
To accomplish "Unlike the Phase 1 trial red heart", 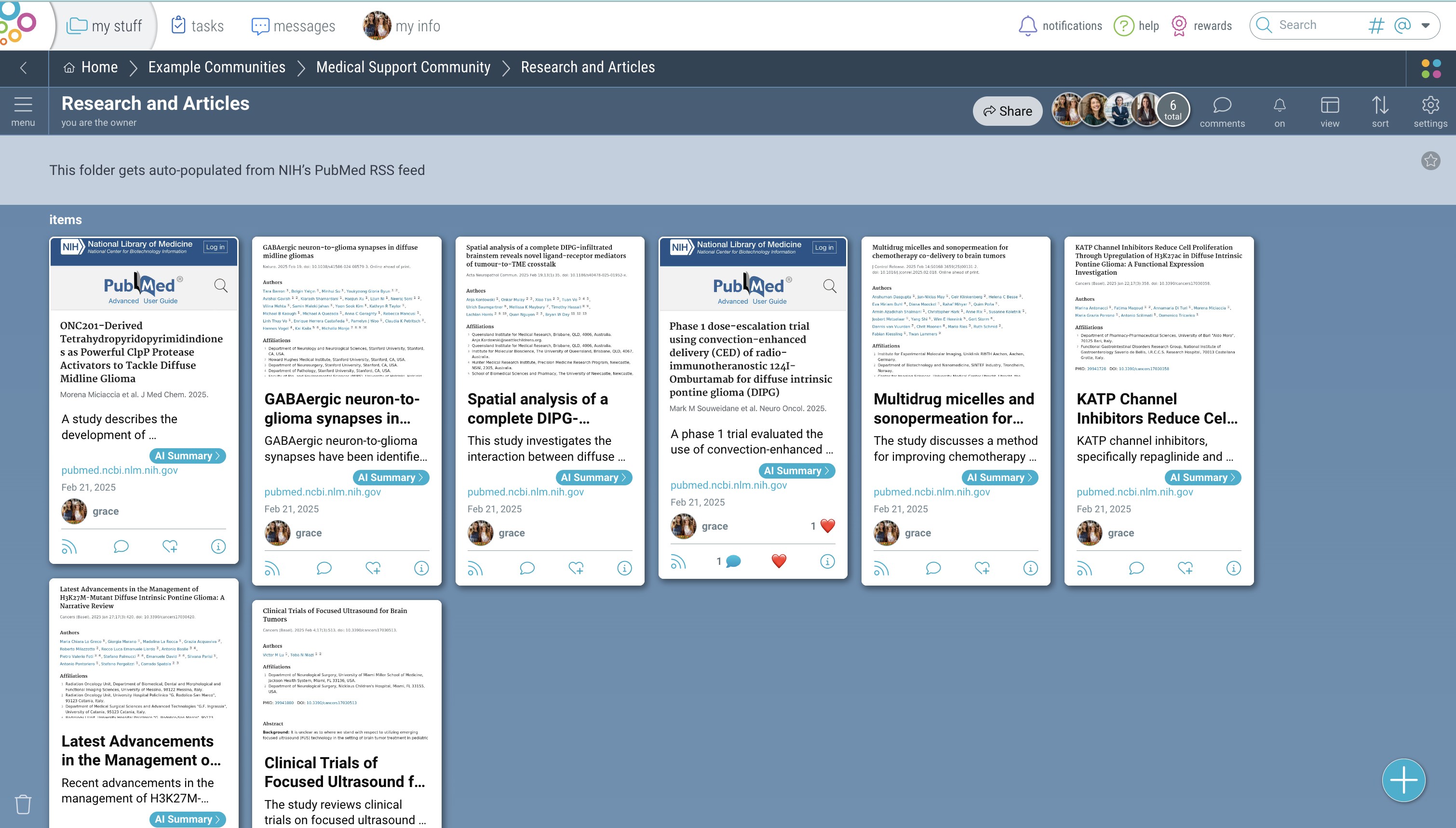I will point(779,561).
